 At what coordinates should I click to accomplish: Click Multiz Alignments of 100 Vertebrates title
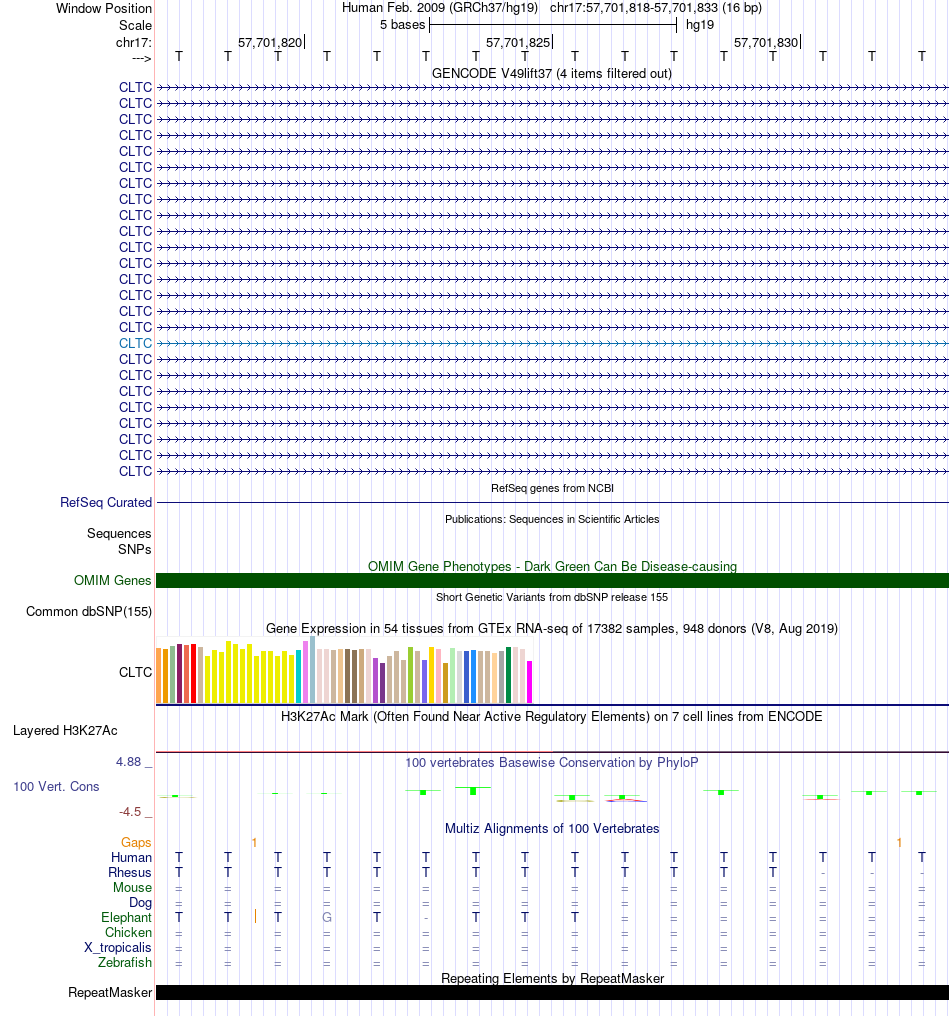pos(552,829)
